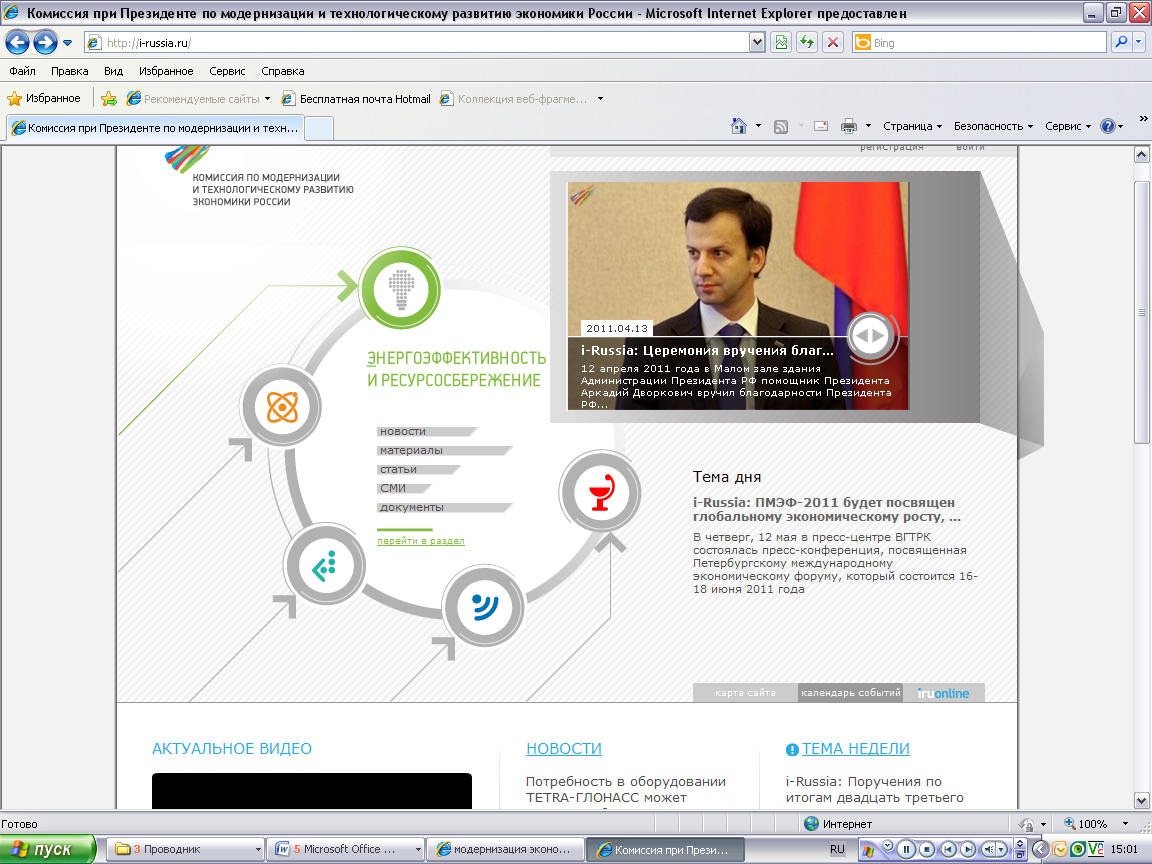Open the ПМЭФ-2011 Тема дня headline
The image size is (1152, 864).
(827, 509)
